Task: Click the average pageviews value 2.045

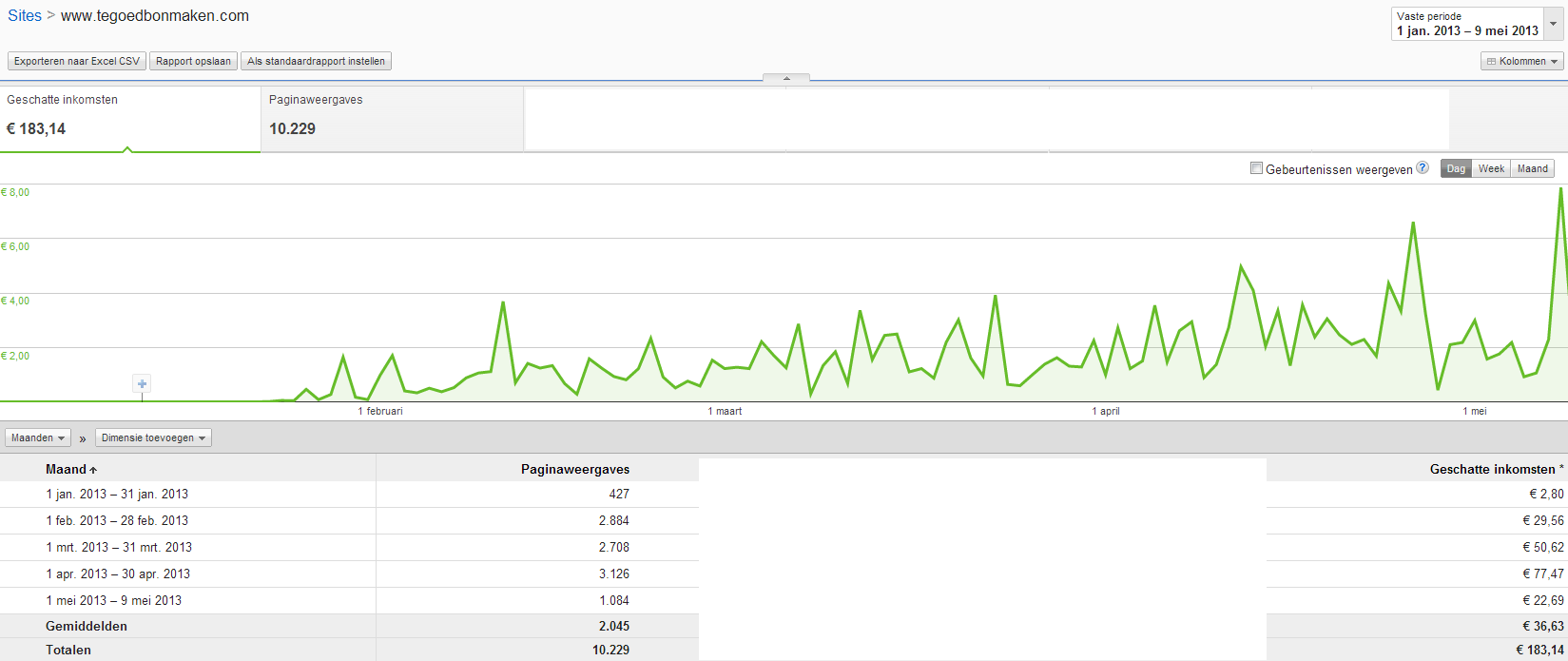Action: tap(613, 626)
